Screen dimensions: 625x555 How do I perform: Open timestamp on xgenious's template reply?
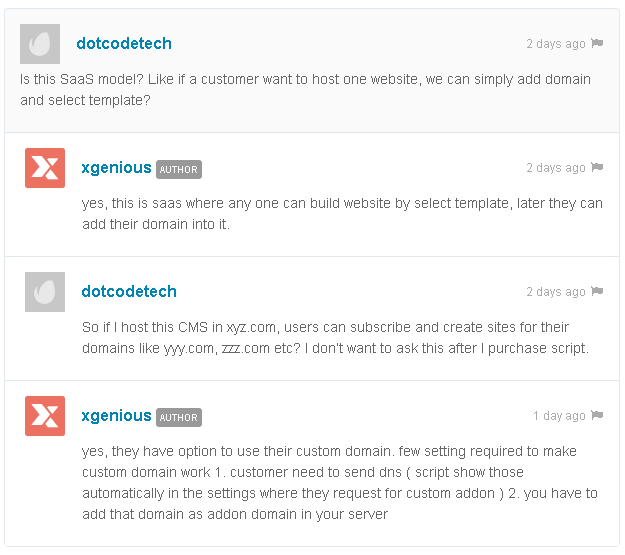pyautogui.click(x=556, y=167)
